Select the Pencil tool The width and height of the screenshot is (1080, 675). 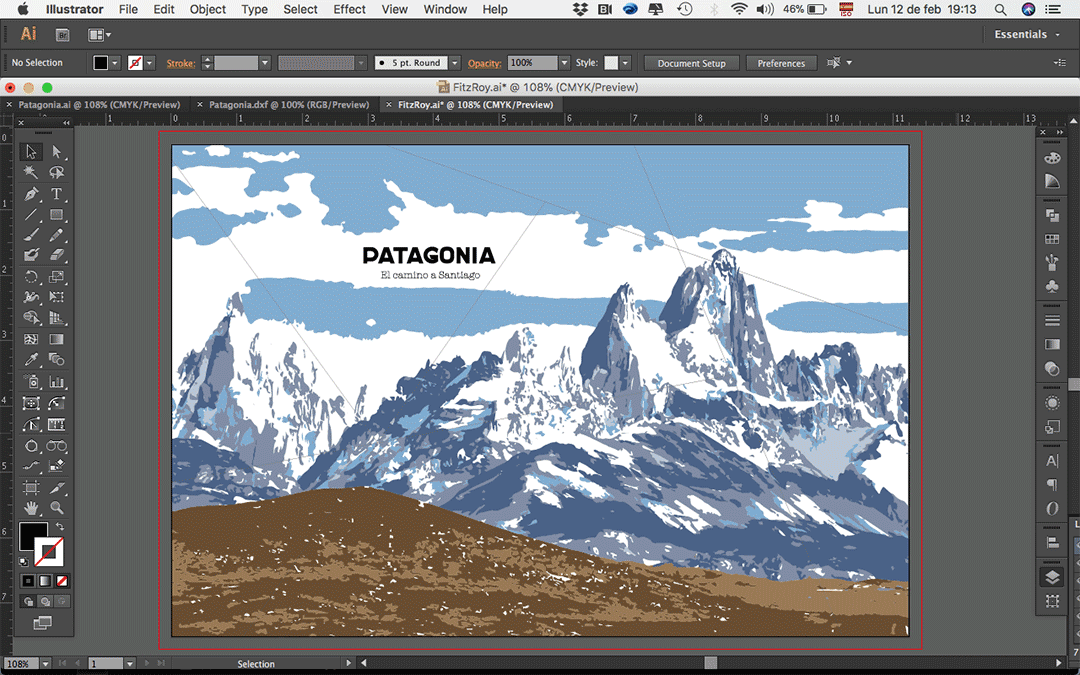56,236
